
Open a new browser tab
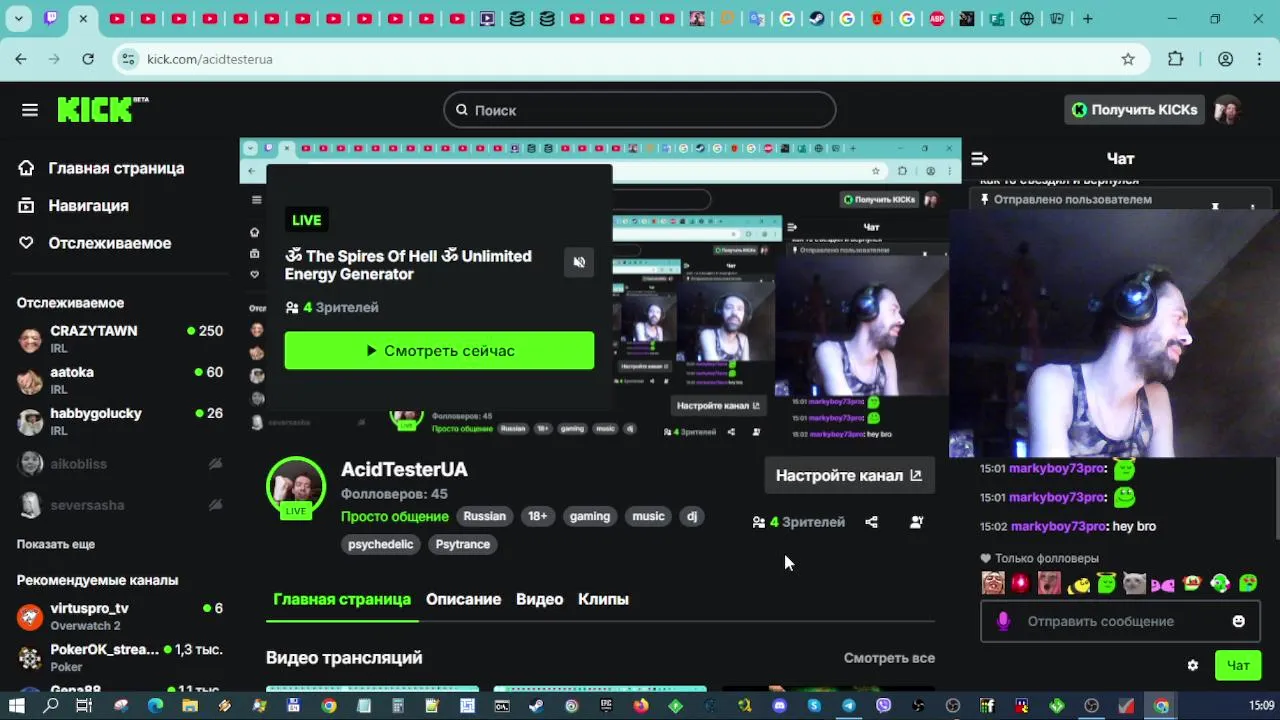coord(1088,18)
